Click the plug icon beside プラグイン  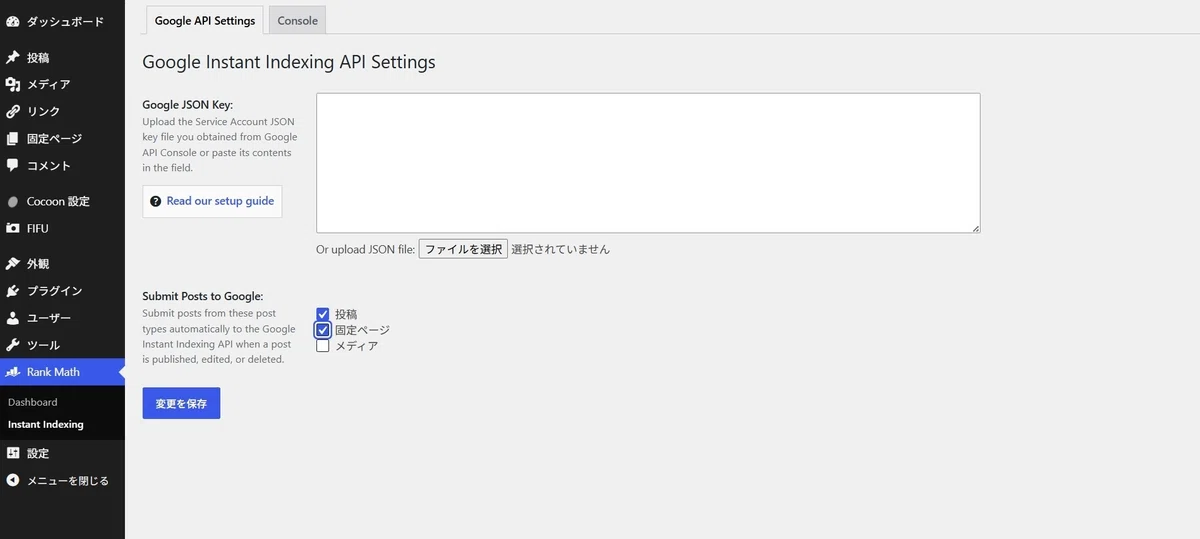tap(12, 291)
